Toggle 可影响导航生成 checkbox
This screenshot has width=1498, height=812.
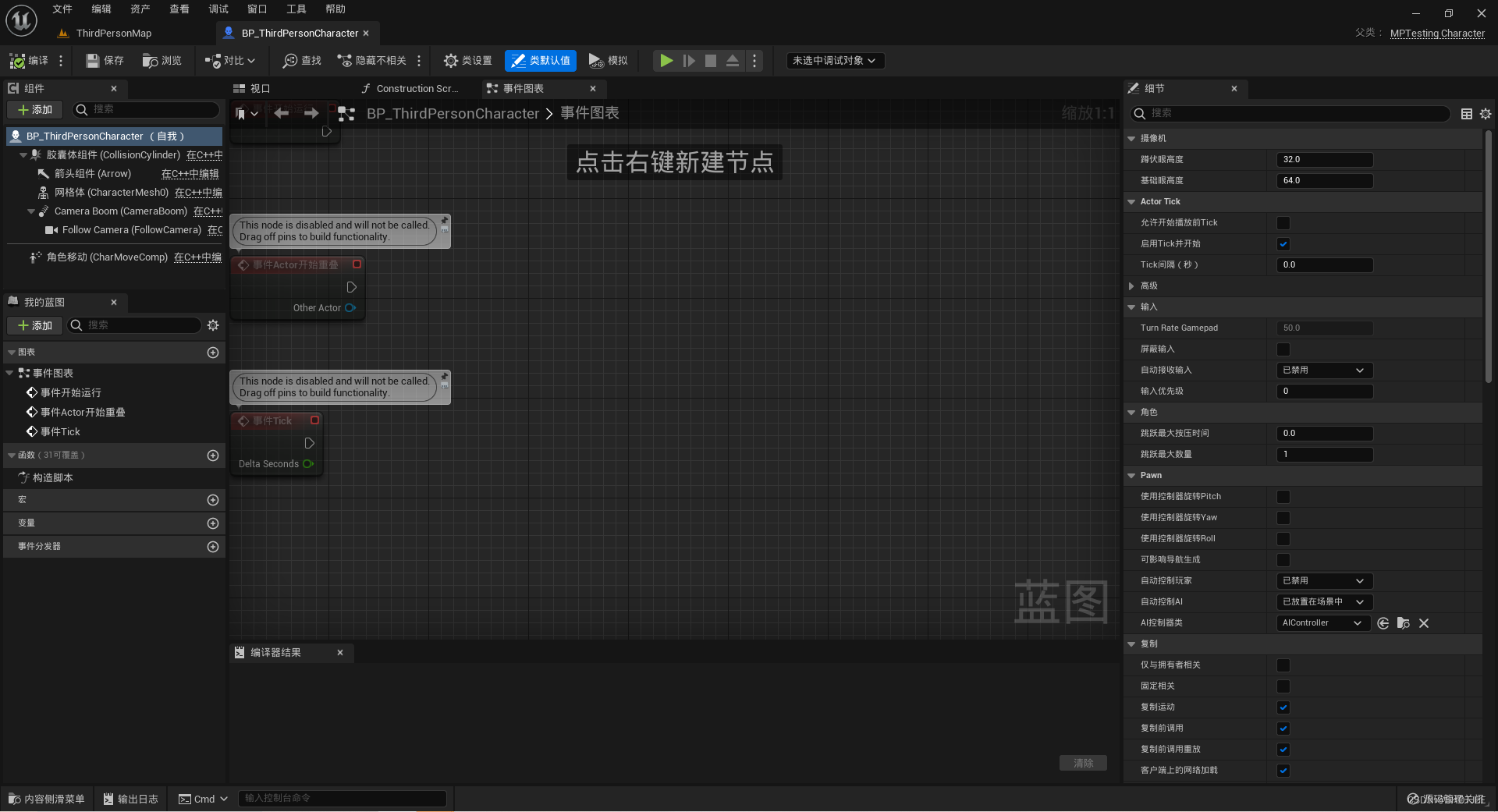1283,560
